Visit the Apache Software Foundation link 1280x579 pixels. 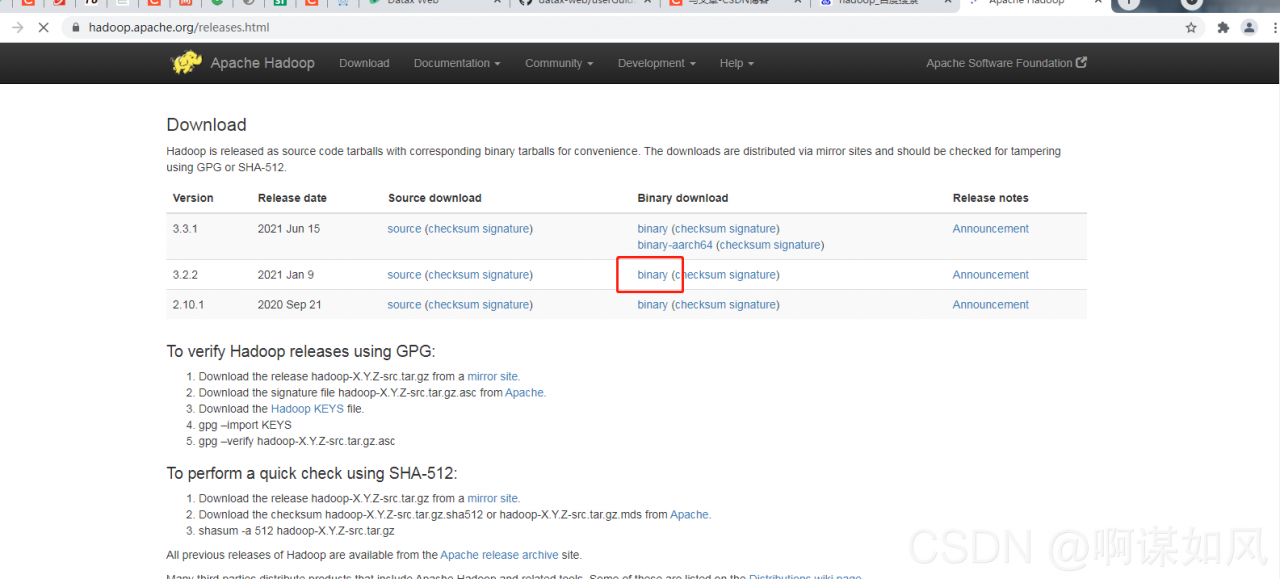[1006, 63]
